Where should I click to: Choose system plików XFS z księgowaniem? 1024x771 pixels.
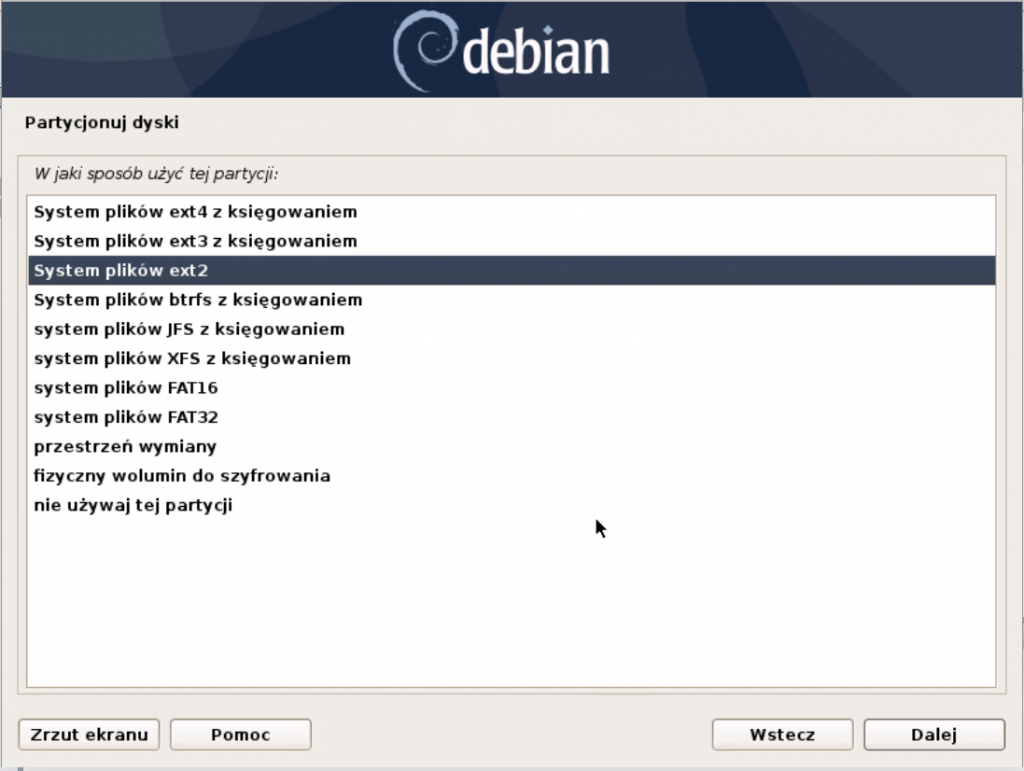(192, 358)
